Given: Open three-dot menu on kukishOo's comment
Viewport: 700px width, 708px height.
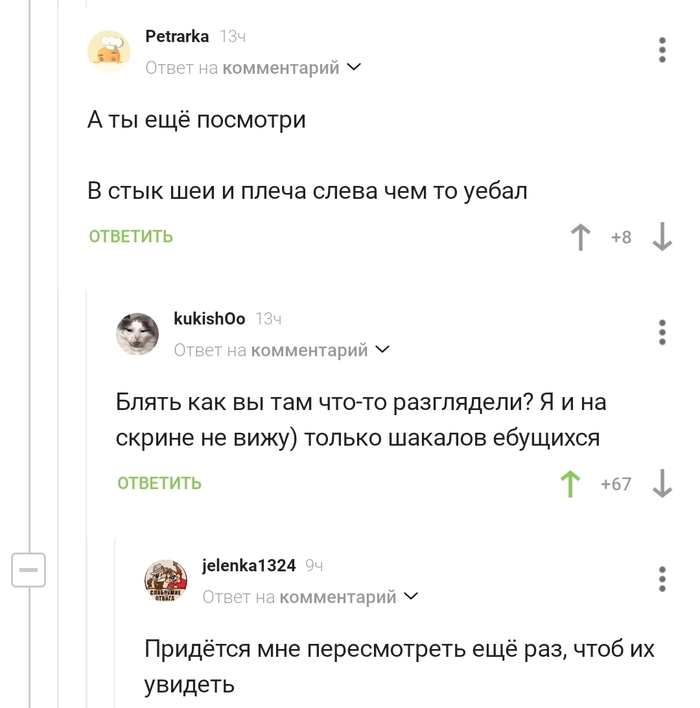Looking at the screenshot, I should click(661, 332).
